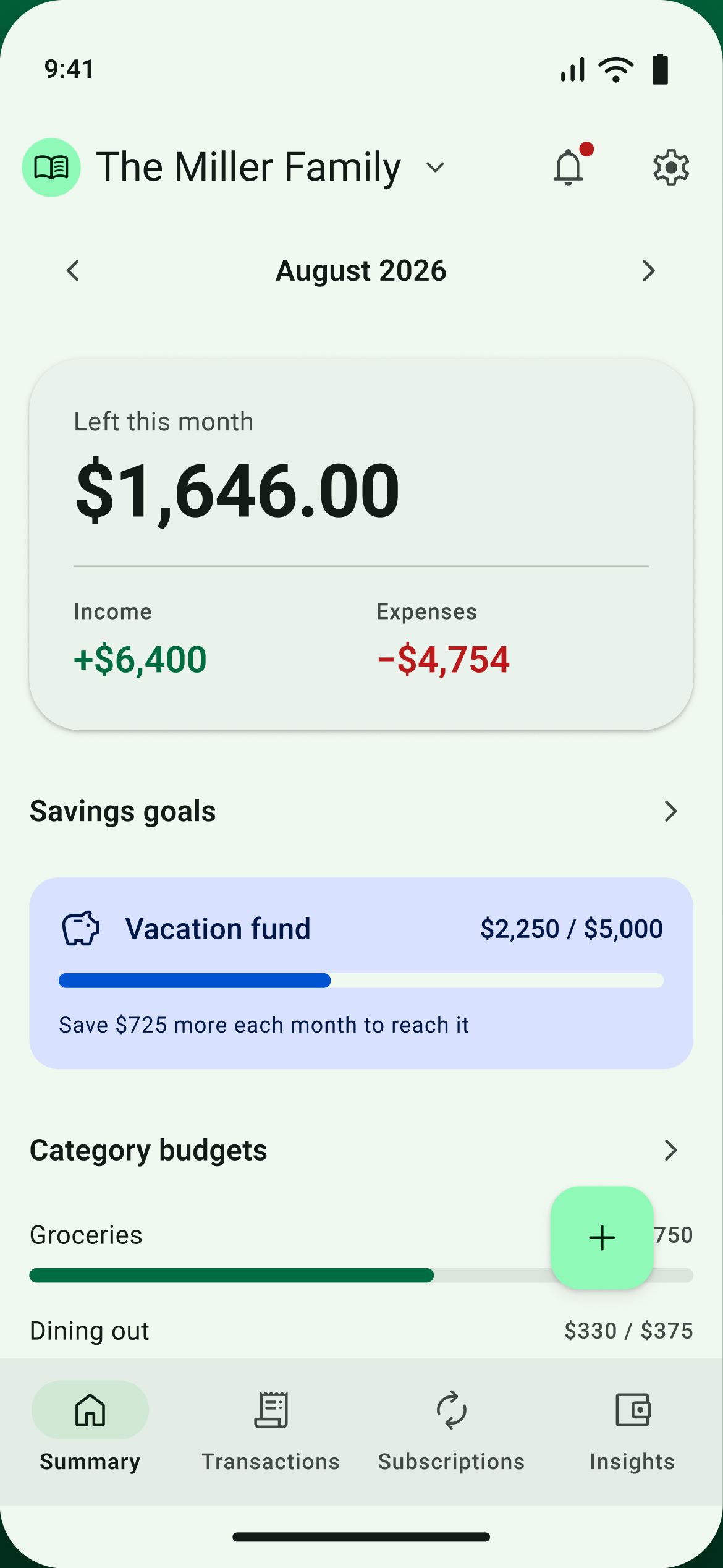723x1568 pixels.
Task: Tap the Transactions receipt icon
Action: tap(271, 1410)
